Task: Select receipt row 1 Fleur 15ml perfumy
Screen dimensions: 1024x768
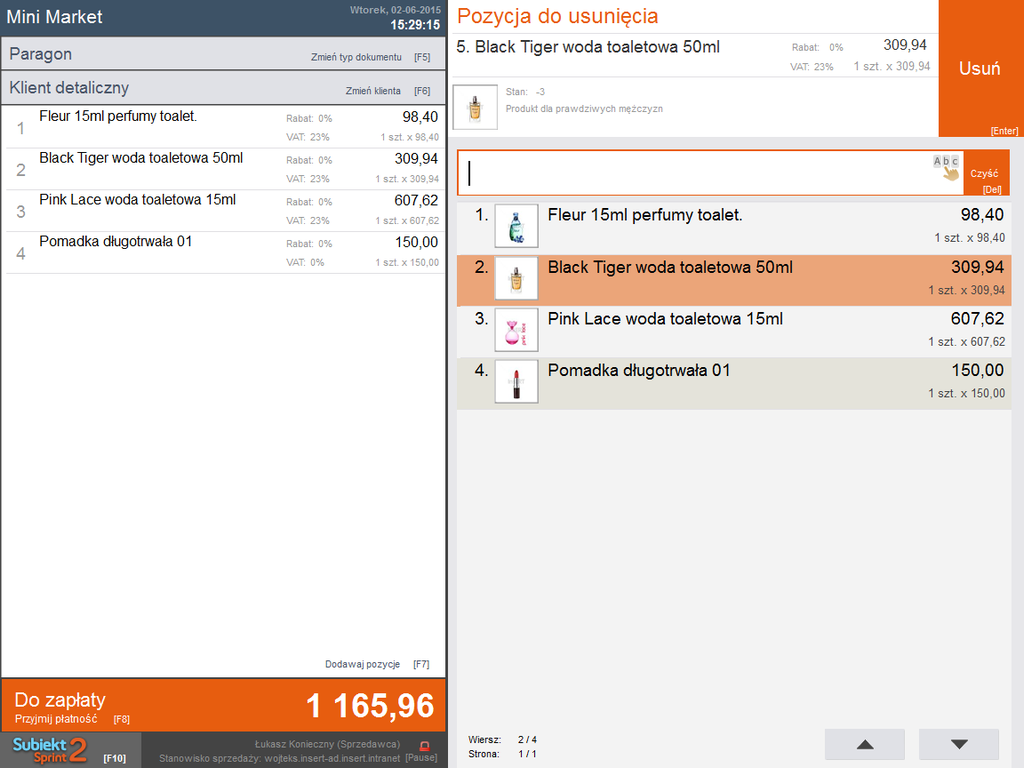Action: pyautogui.click(x=223, y=127)
